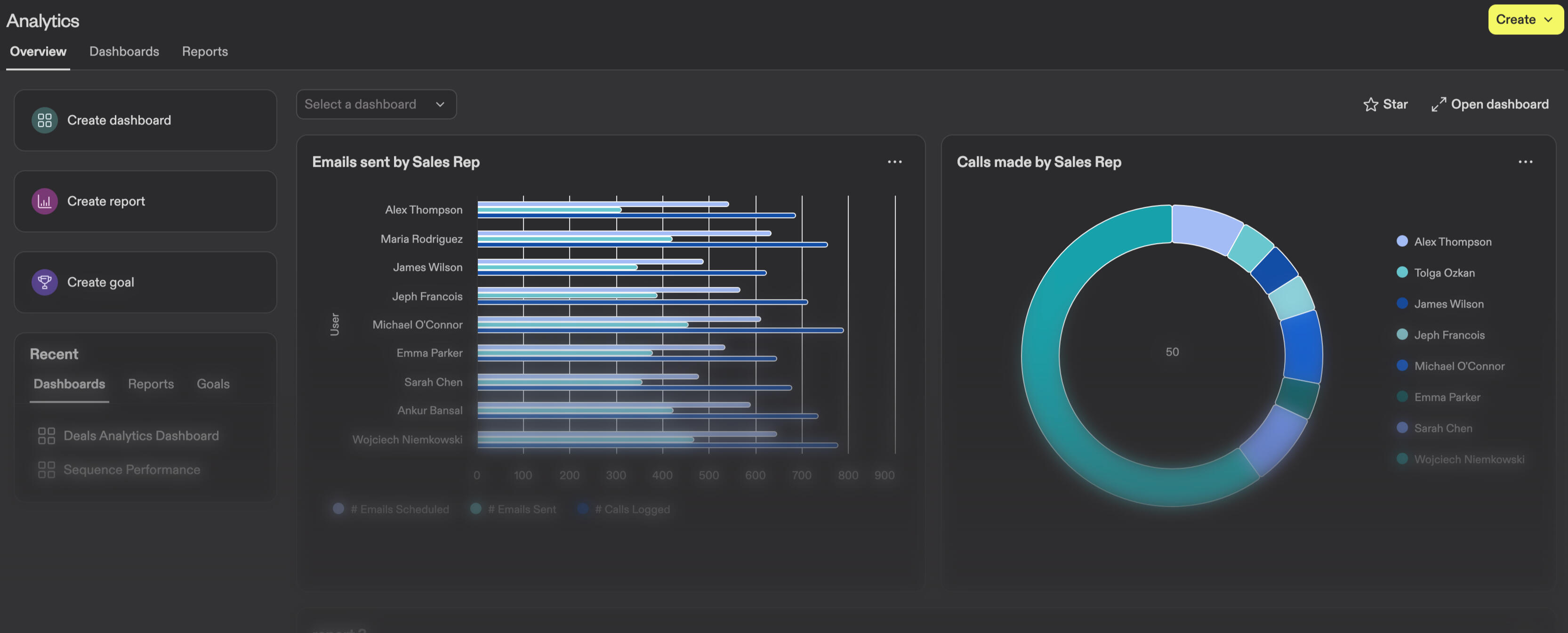Open the Reports tab under Recent

[x=150, y=384]
